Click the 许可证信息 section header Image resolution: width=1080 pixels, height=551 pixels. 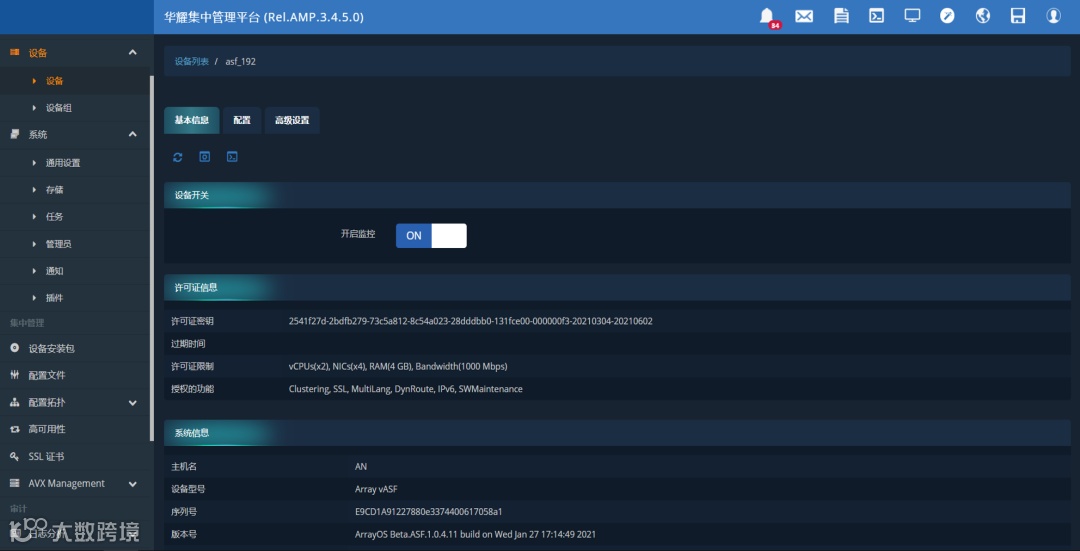click(617, 287)
